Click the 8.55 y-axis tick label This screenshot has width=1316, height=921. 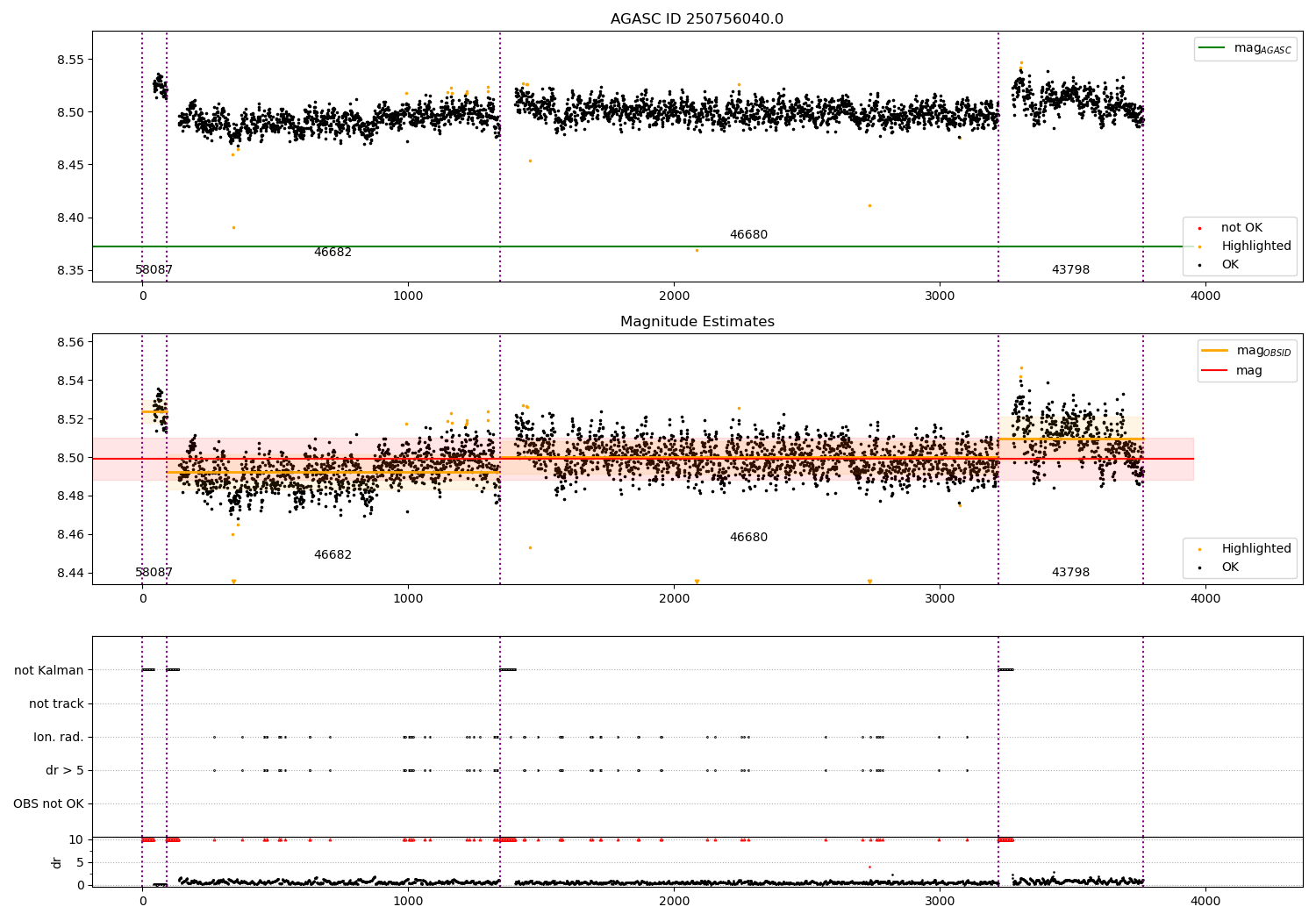[x=70, y=61]
